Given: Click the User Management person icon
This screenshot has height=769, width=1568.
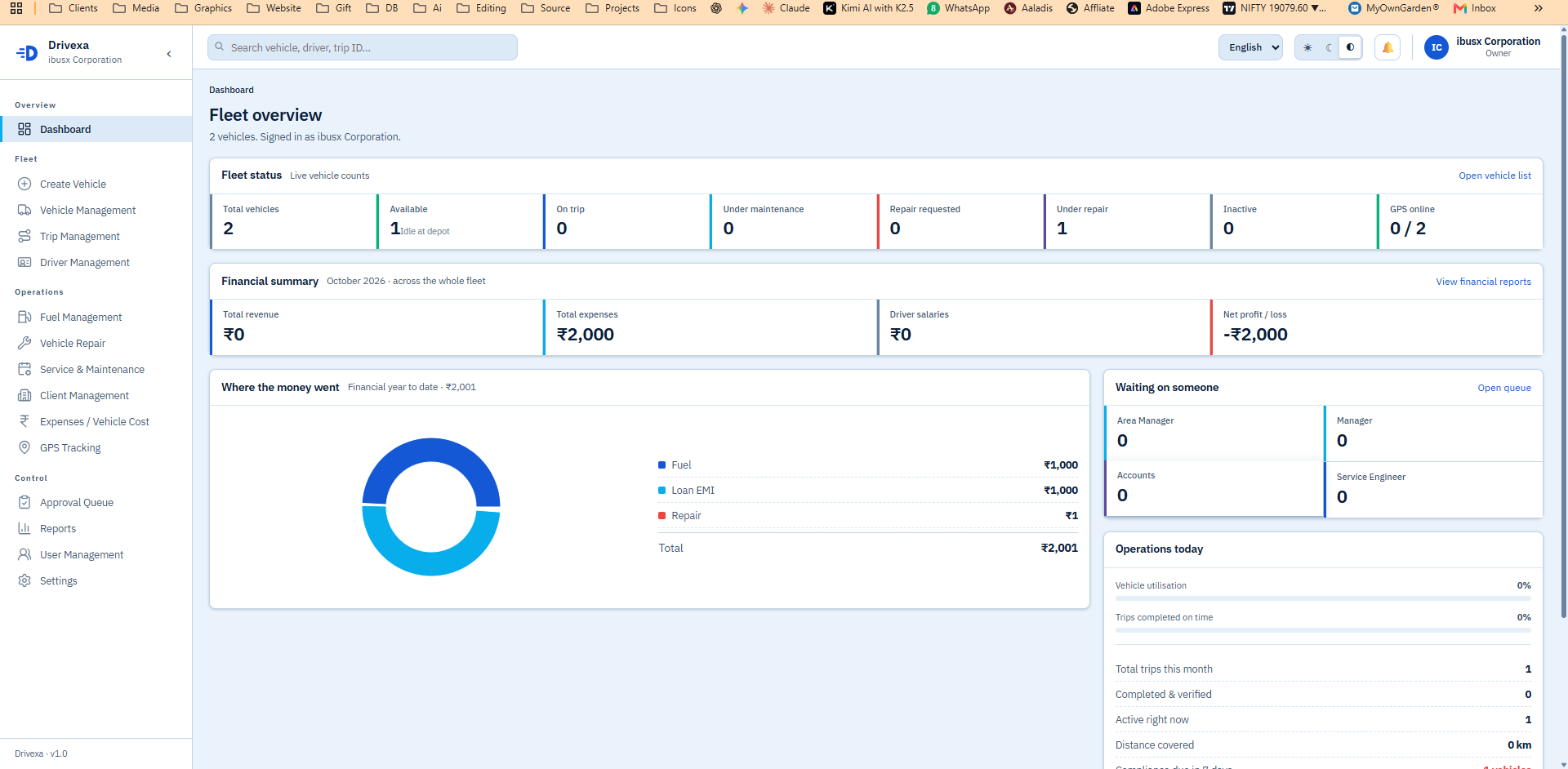Looking at the screenshot, I should pyautogui.click(x=24, y=554).
